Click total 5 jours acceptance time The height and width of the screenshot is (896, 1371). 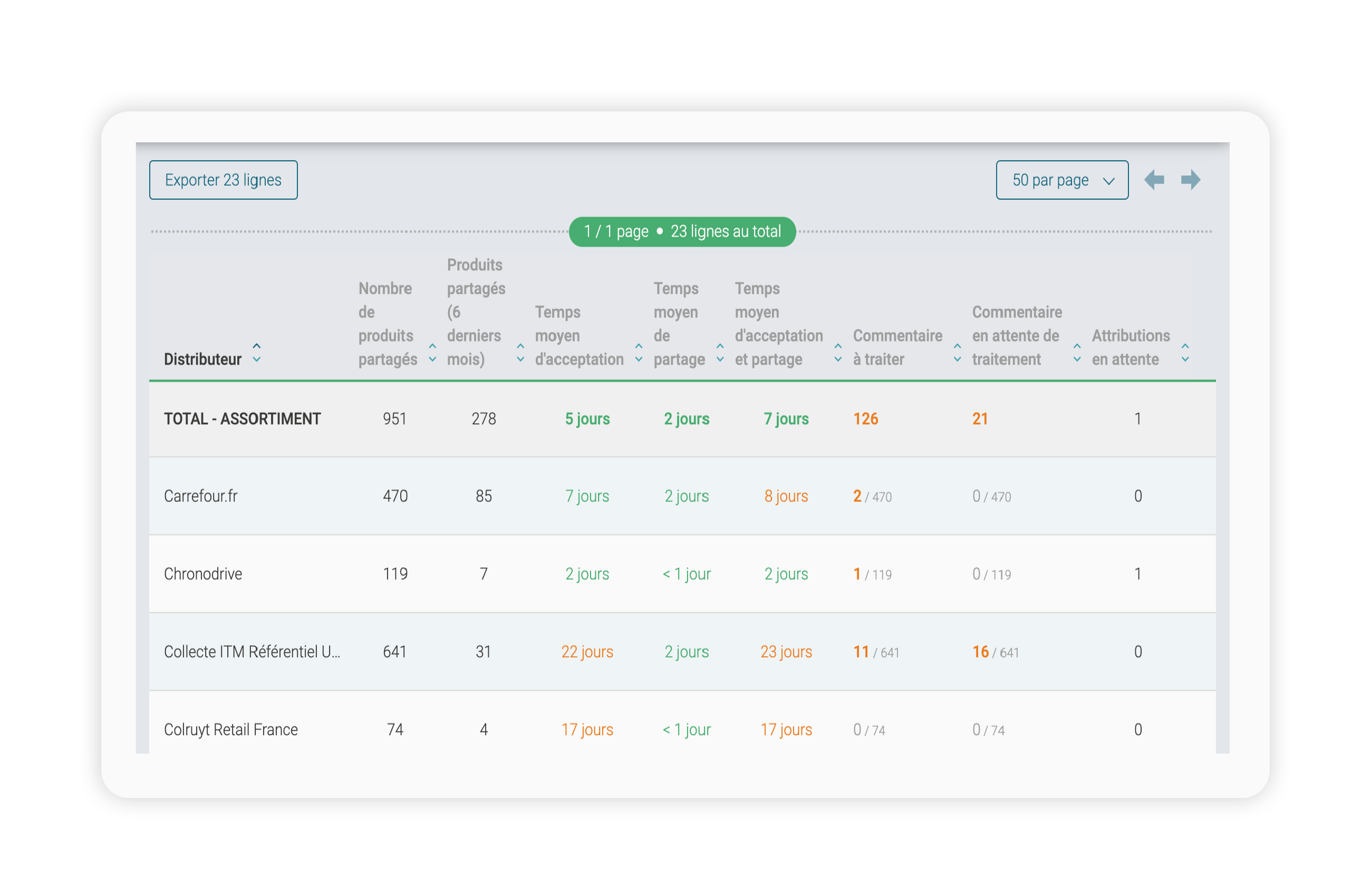(587, 418)
